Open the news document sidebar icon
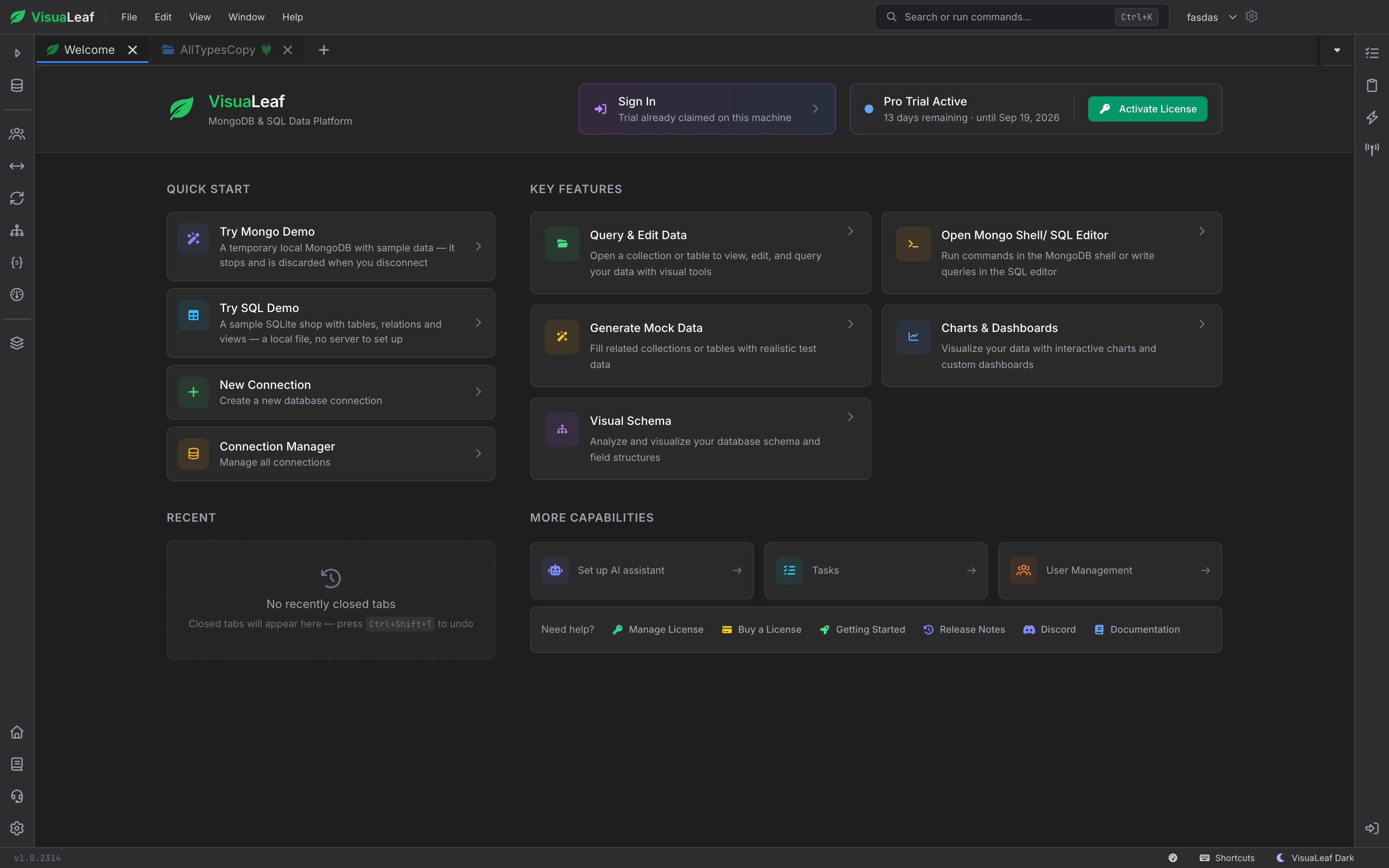Image resolution: width=1389 pixels, height=868 pixels. [17, 764]
